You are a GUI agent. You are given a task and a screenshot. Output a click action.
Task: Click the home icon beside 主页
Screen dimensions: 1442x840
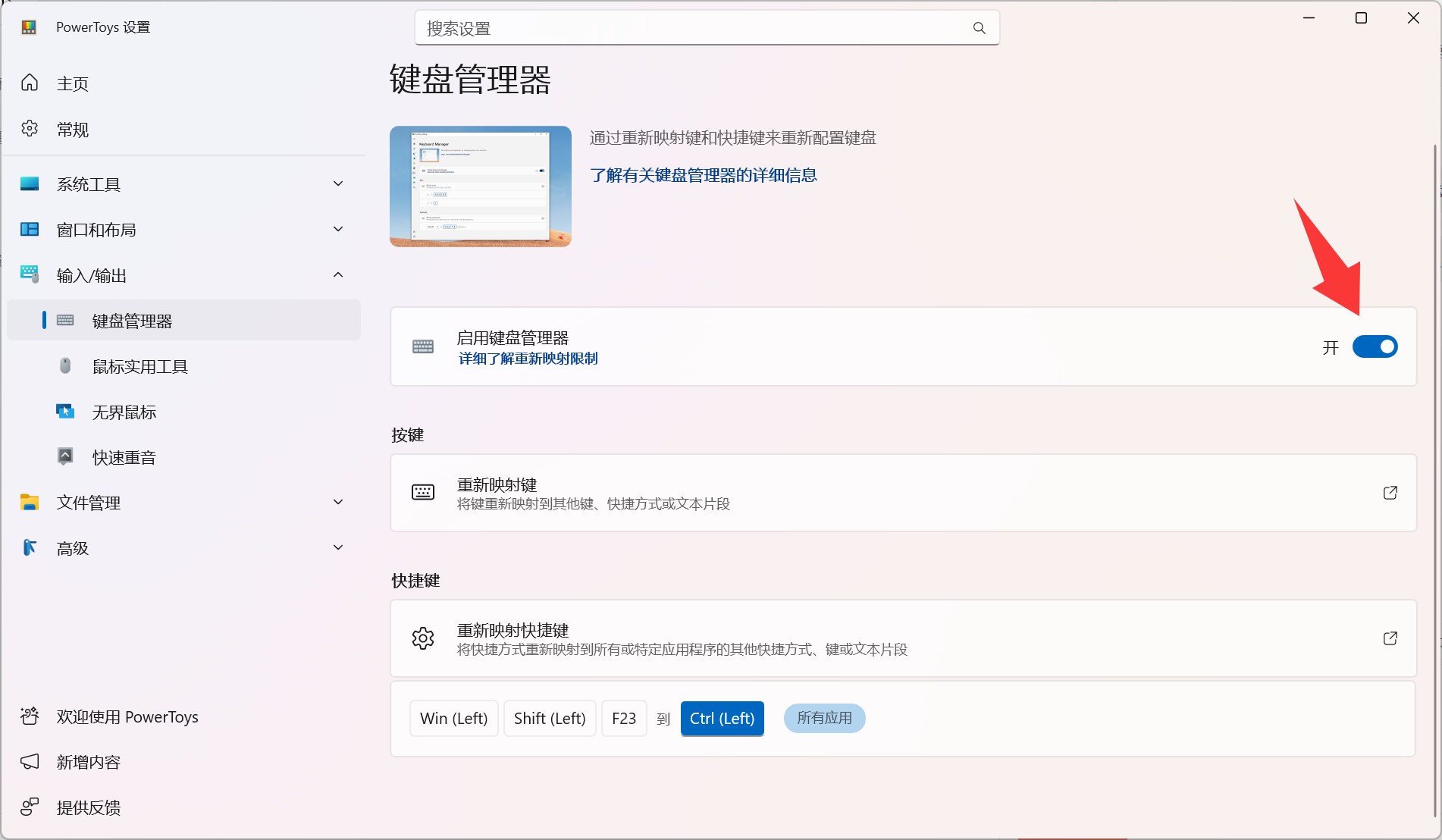[x=30, y=83]
